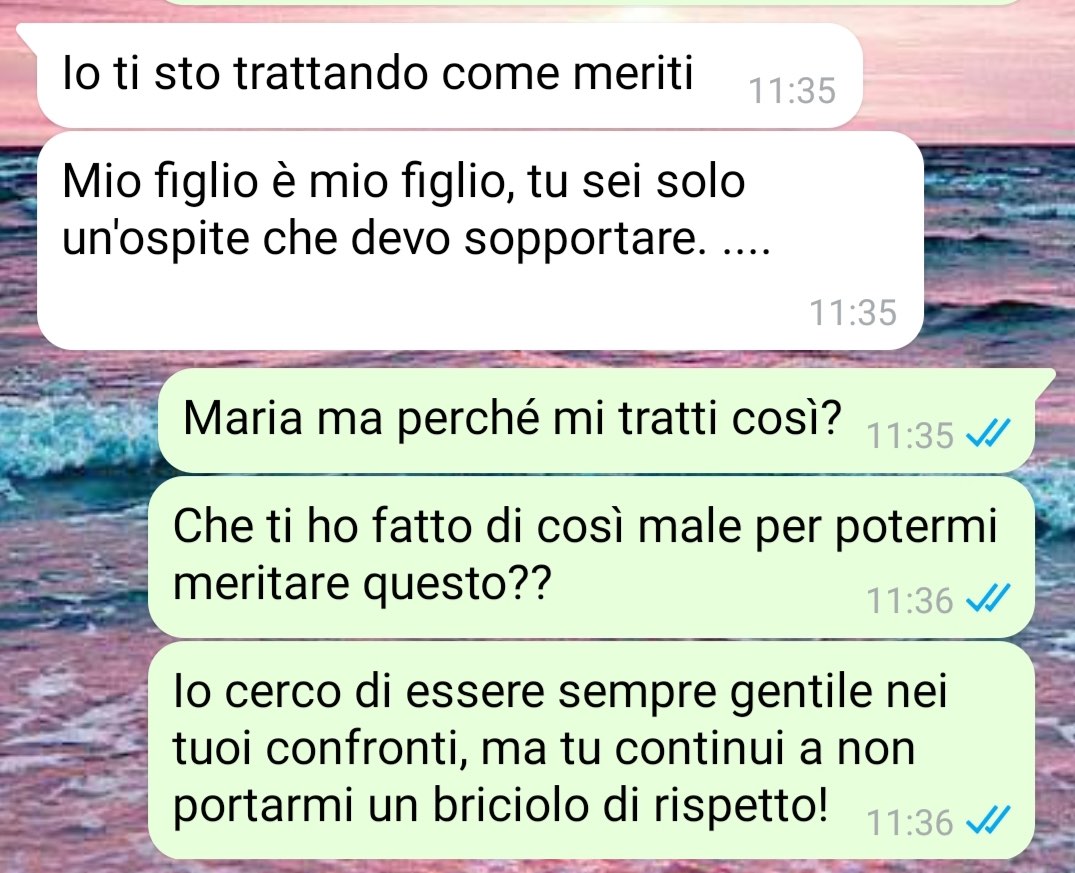1075x873 pixels.
Task: Click the 11:35 timestamp beside 'mi tratti così?'
Action: point(910,435)
